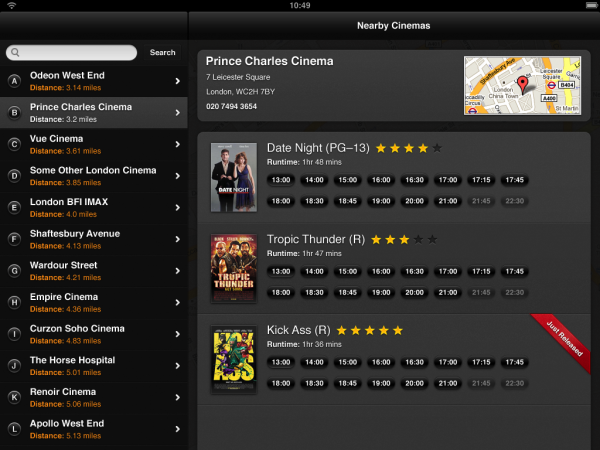Image resolution: width=600 pixels, height=450 pixels.
Task: Pick the 18:45 showing of Kick Ass
Action: point(347,383)
